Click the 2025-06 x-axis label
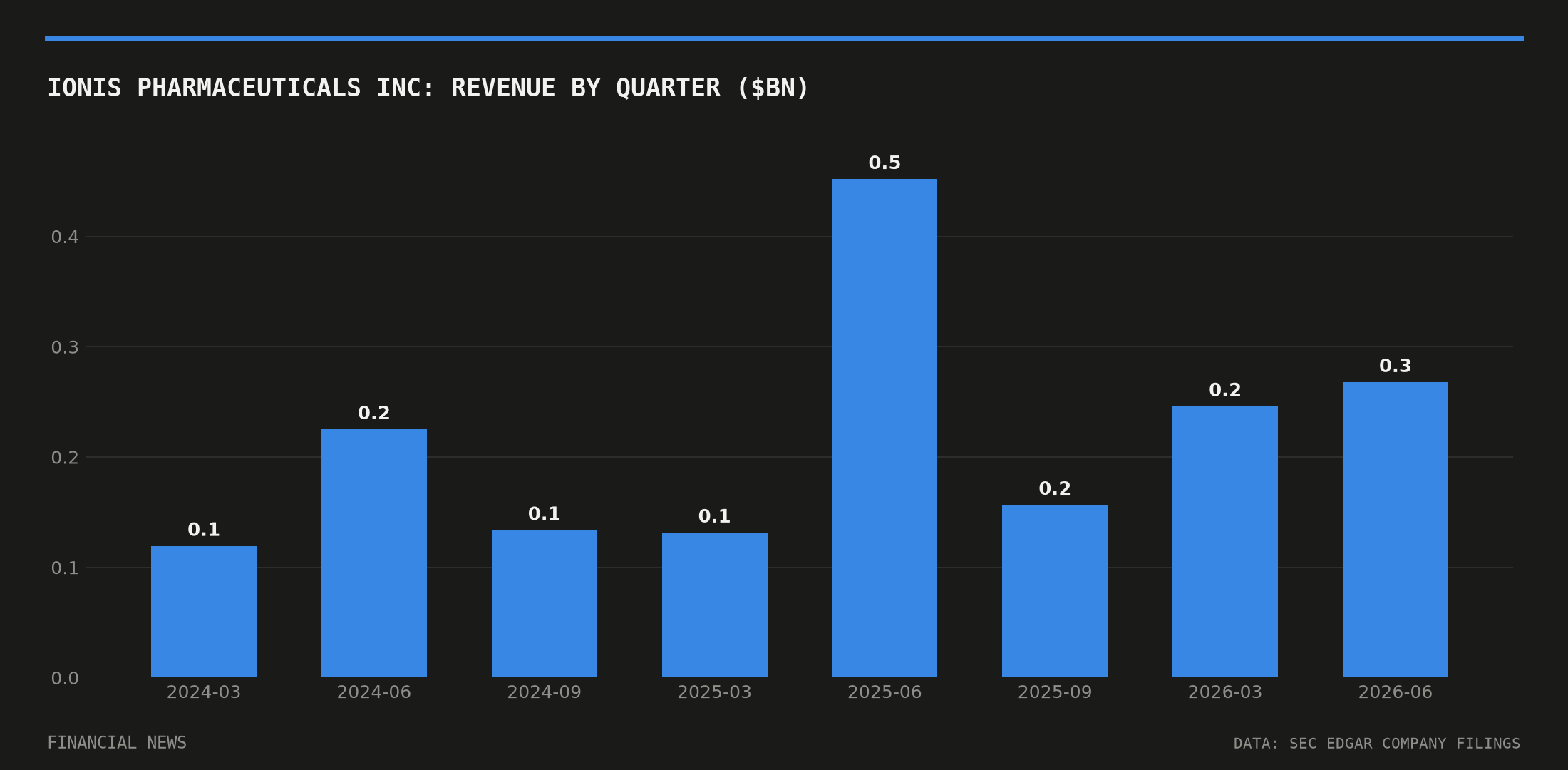Screen dimensions: 1568x770 (884, 692)
